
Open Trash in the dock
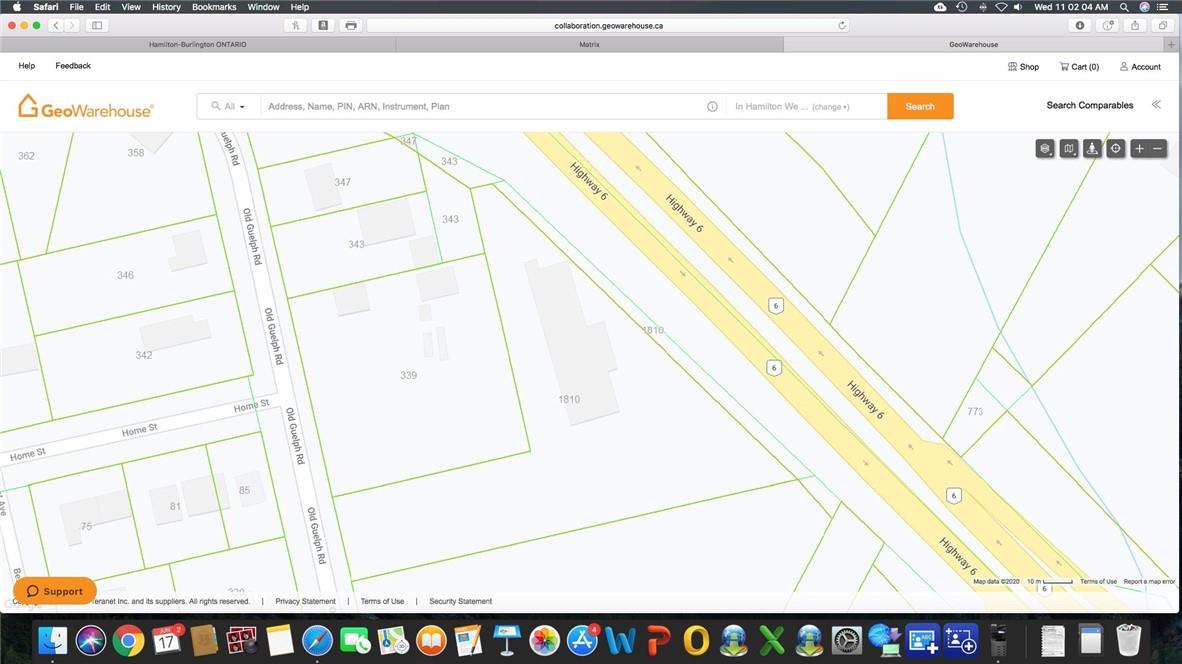[x=1128, y=641]
